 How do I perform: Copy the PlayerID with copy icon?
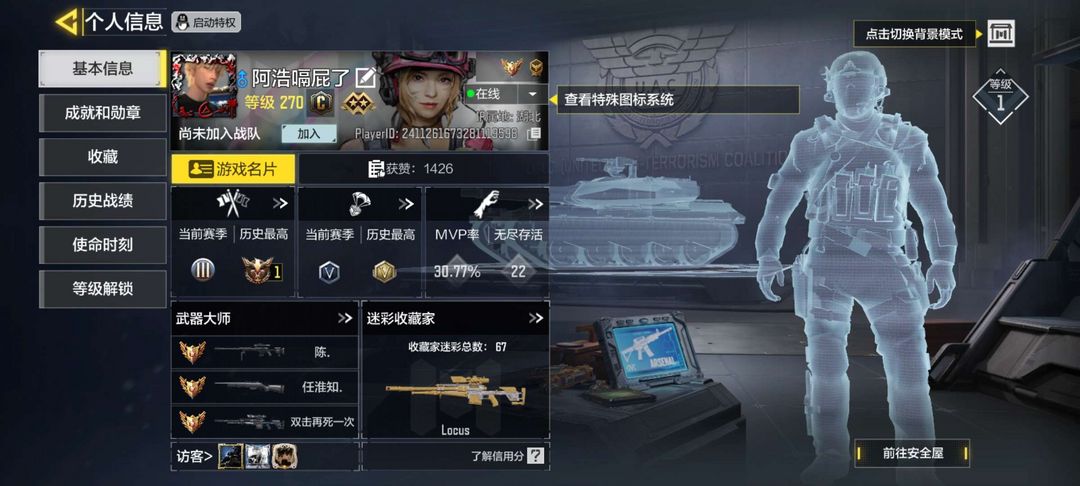(x=534, y=133)
